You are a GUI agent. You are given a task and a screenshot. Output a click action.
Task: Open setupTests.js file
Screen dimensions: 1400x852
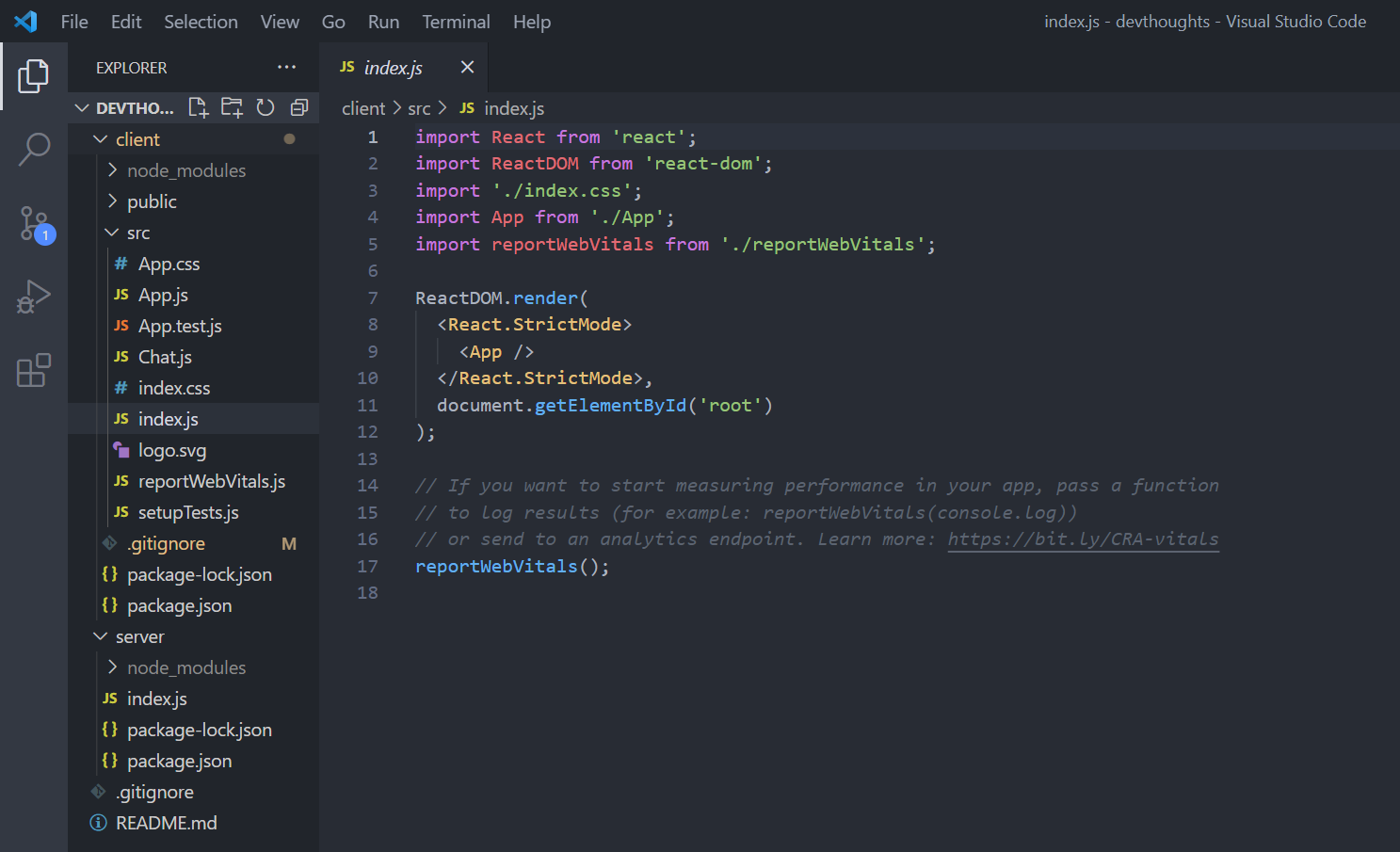194,512
